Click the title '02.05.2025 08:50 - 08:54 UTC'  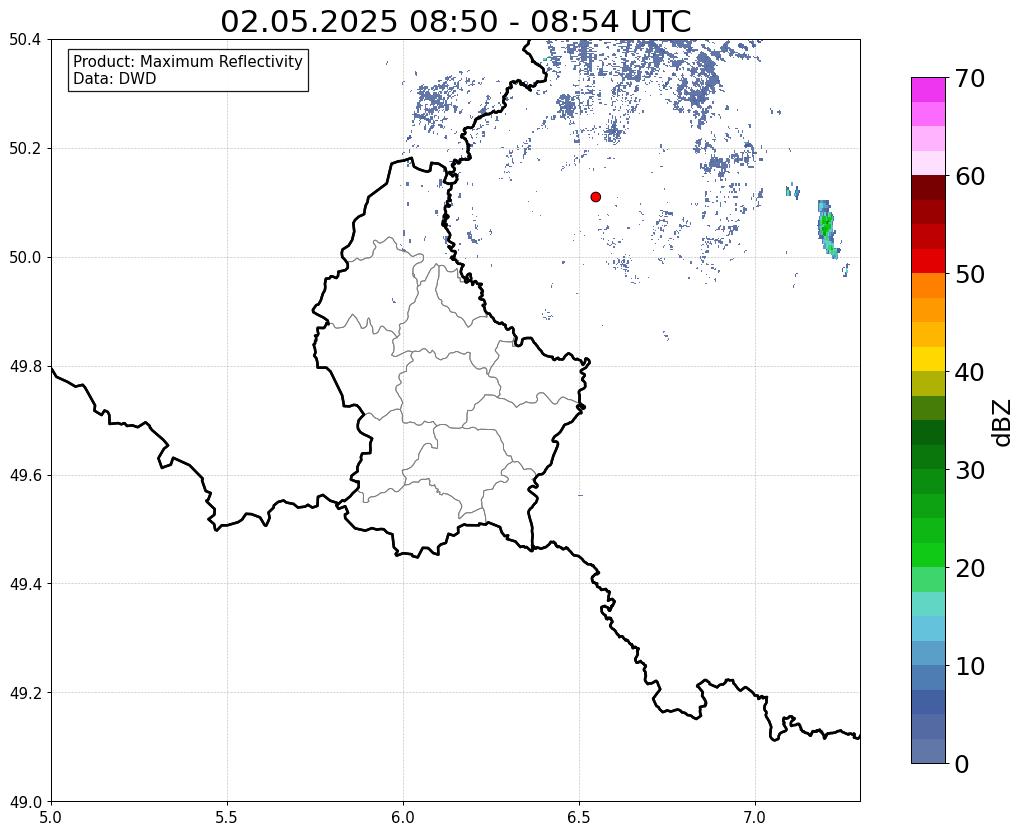click(x=455, y=22)
